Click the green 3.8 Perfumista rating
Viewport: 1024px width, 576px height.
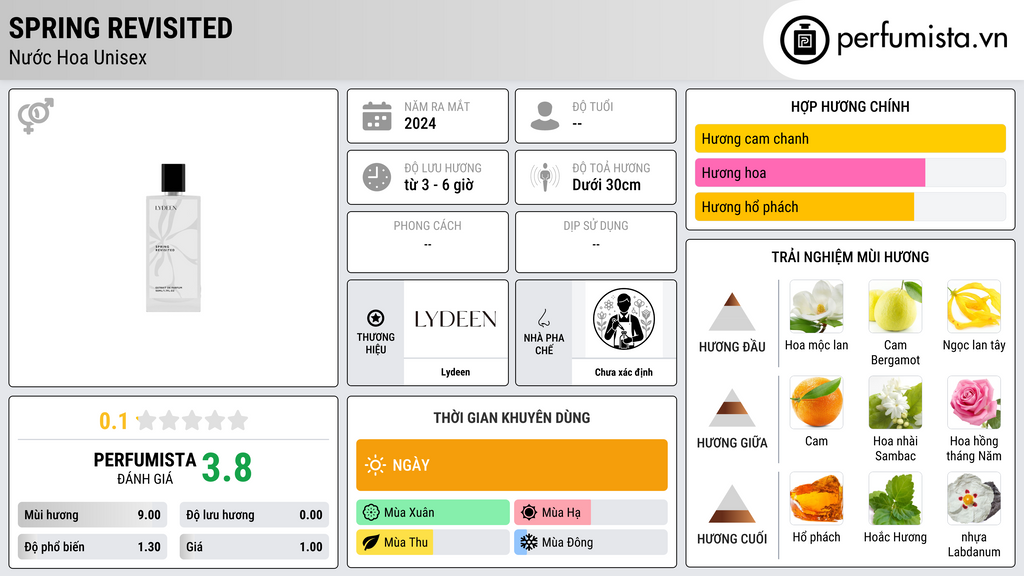(227, 468)
